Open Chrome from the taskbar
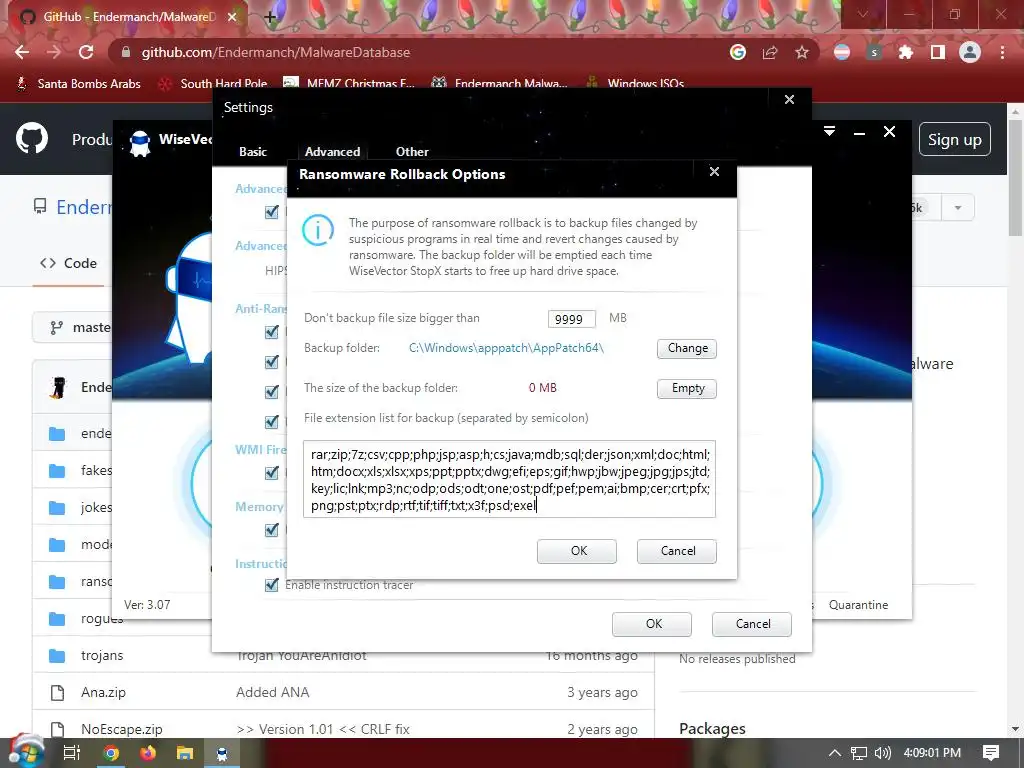The height and width of the screenshot is (768, 1024). [x=111, y=753]
